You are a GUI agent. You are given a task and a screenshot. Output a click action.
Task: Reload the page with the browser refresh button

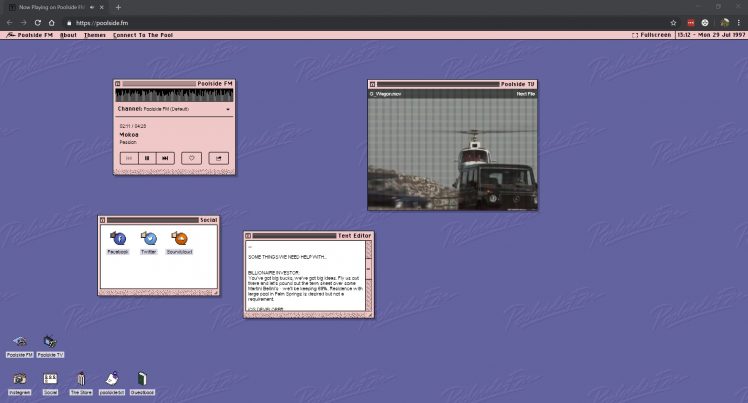[x=37, y=21]
